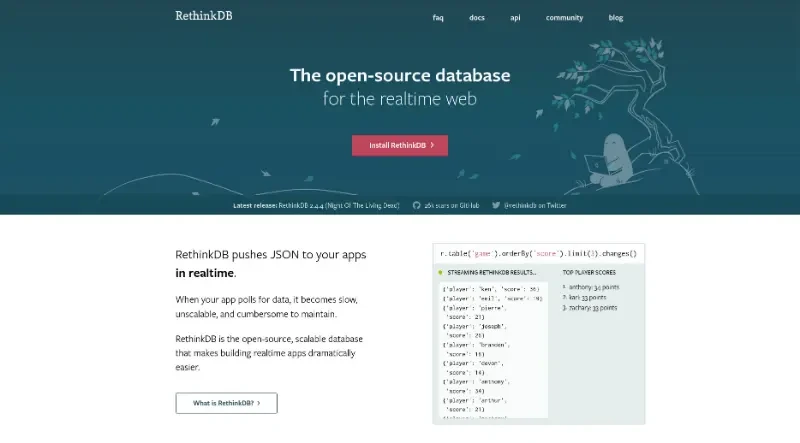Image resolution: width=800 pixels, height=443 pixels.
Task: Open @rethinkdb on Twitter link
Action: point(535,206)
